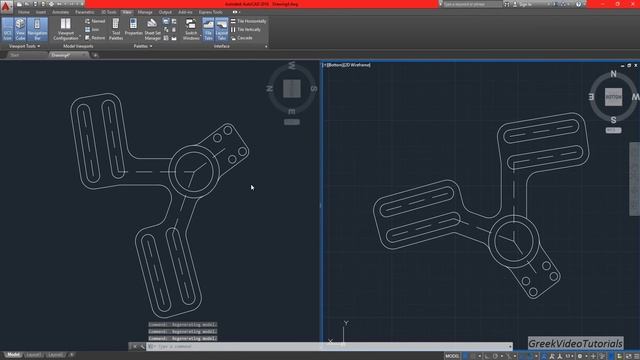Click the bottom-right small palette icon in the grid
This screenshot has height=360, width=640.
(x=174, y=38)
